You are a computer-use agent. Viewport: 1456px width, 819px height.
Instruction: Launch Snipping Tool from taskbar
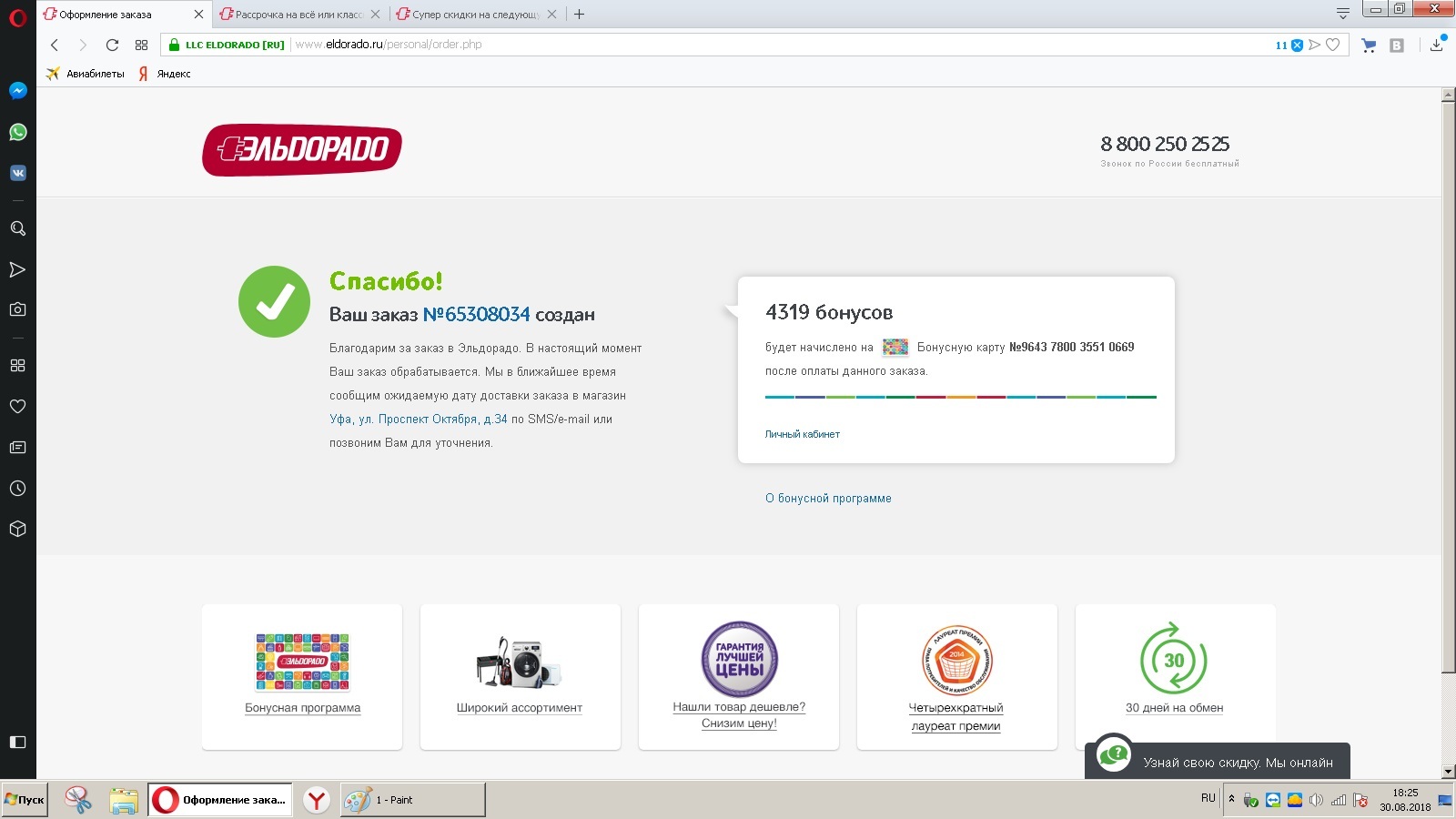click(78, 800)
